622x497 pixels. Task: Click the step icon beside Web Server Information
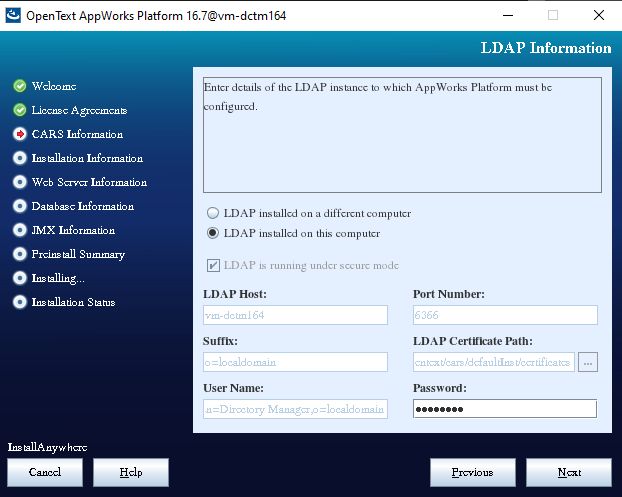tap(20, 182)
